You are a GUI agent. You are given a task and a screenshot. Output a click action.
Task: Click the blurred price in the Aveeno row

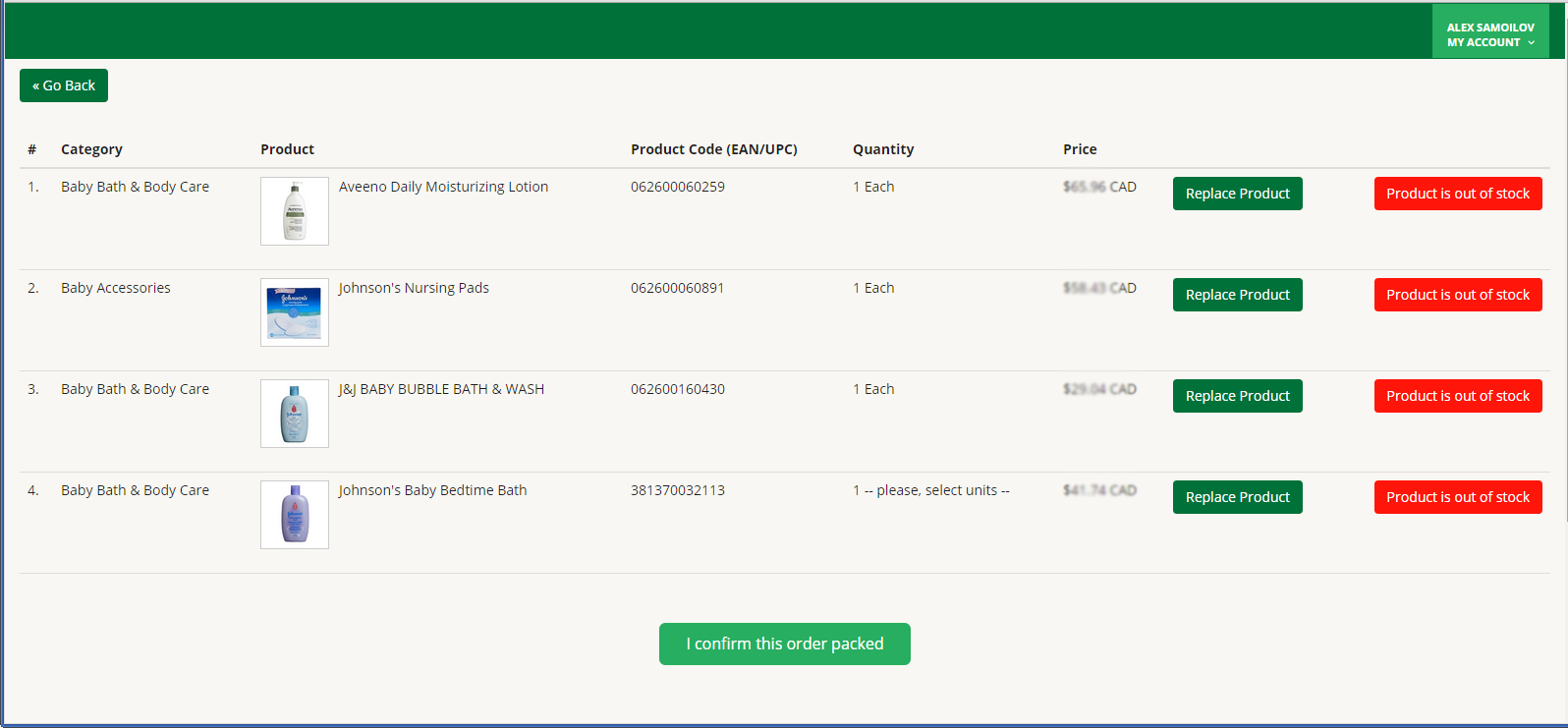(x=1099, y=187)
